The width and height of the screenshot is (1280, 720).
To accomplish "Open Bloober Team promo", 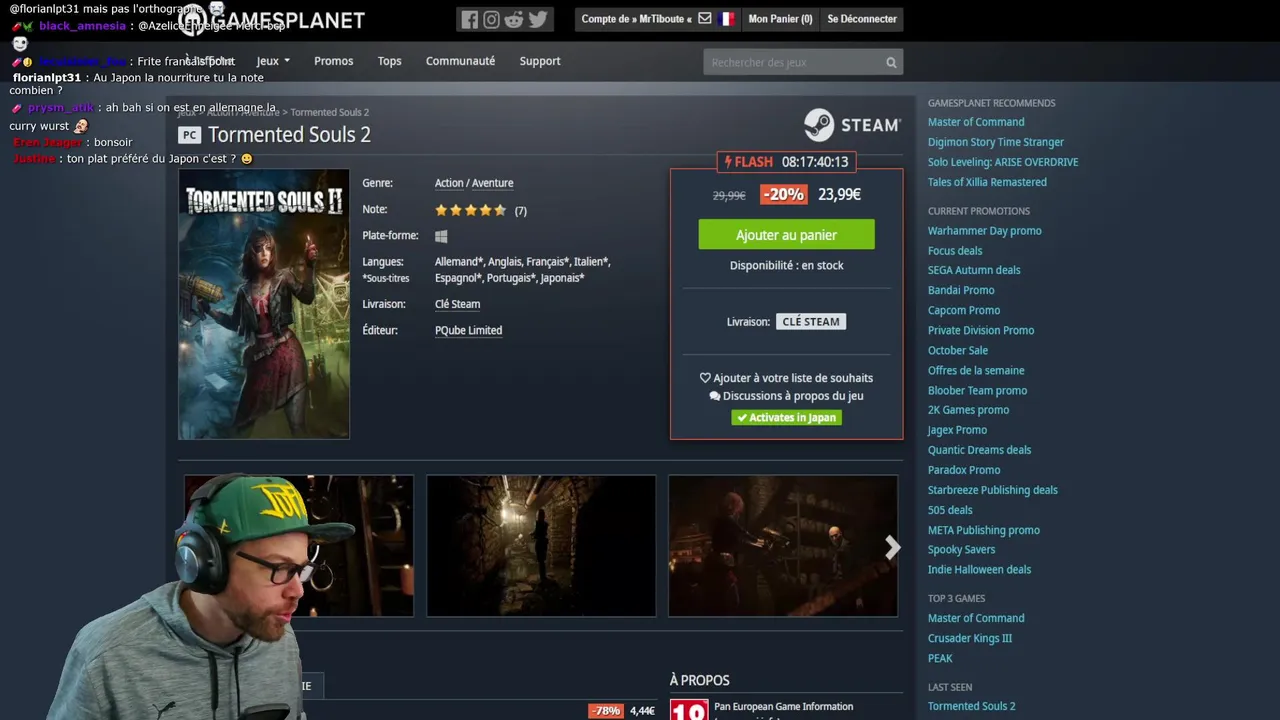I will coord(977,390).
